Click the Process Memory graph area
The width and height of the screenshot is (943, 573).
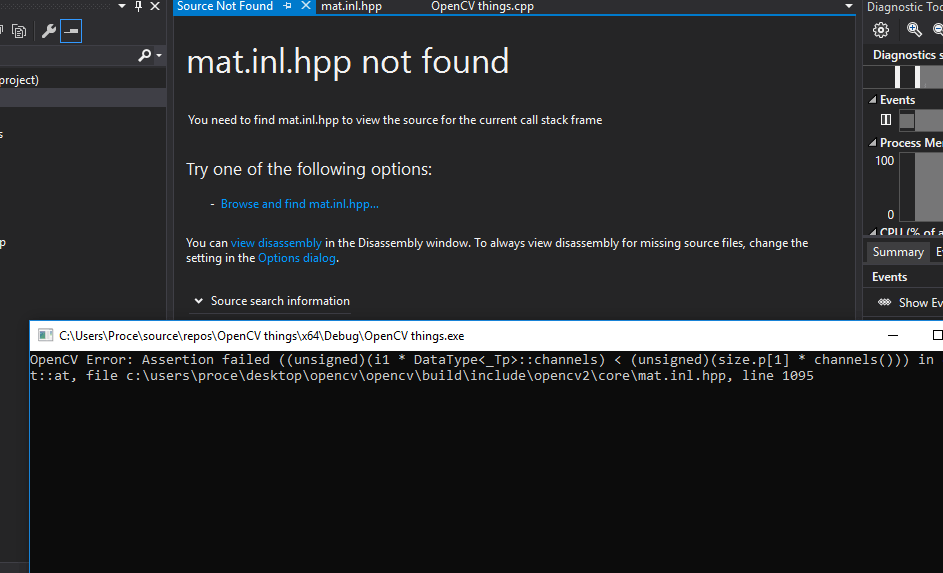[921, 187]
